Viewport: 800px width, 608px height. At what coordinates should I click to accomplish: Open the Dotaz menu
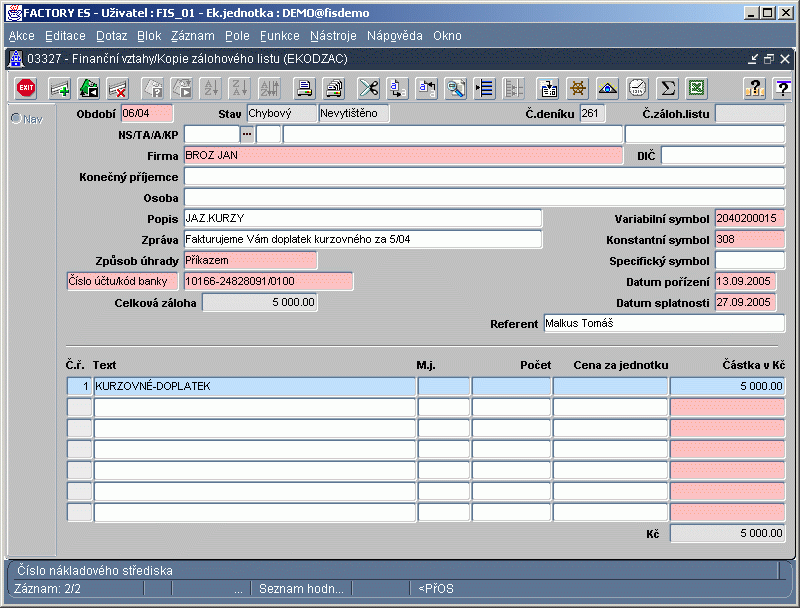[x=112, y=36]
